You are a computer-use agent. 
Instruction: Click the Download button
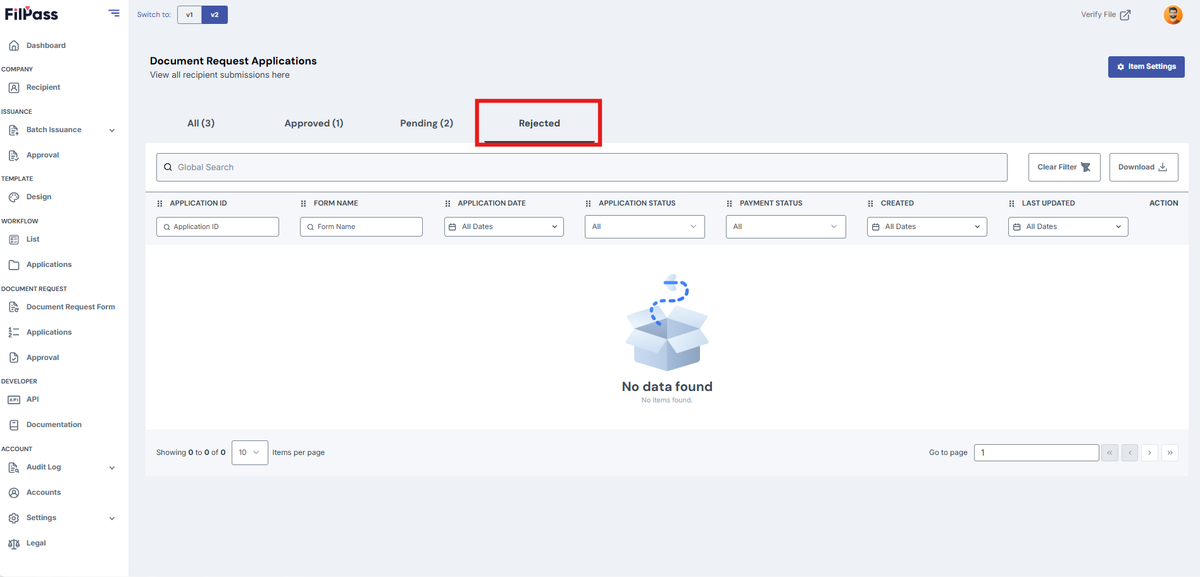[1143, 167]
